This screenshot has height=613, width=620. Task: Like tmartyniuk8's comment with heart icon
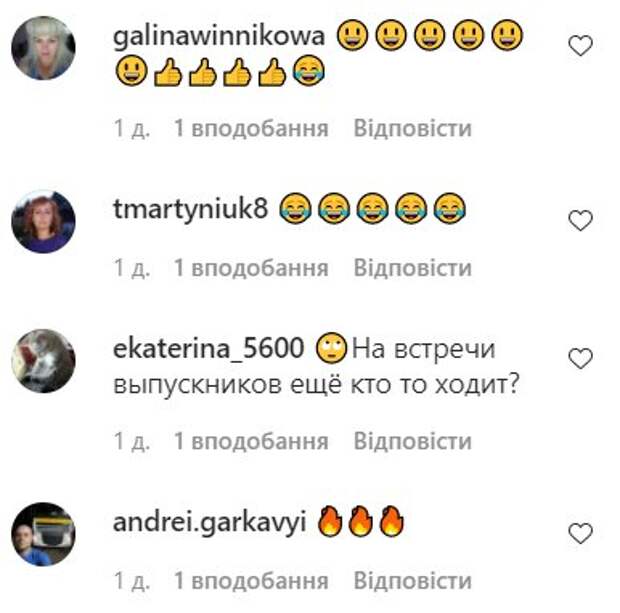click(580, 220)
